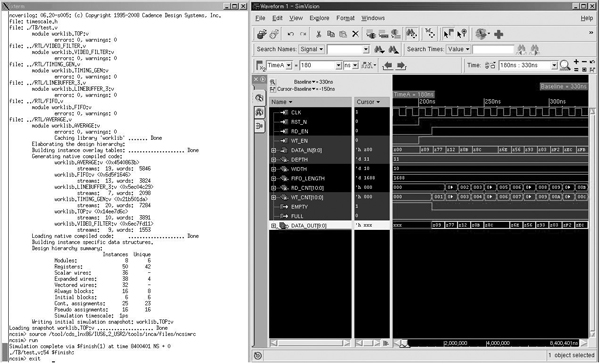The image size is (600, 364).
Task: Expand the DATA_OUT[9:0] signal
Action: pyautogui.click(x=274, y=226)
